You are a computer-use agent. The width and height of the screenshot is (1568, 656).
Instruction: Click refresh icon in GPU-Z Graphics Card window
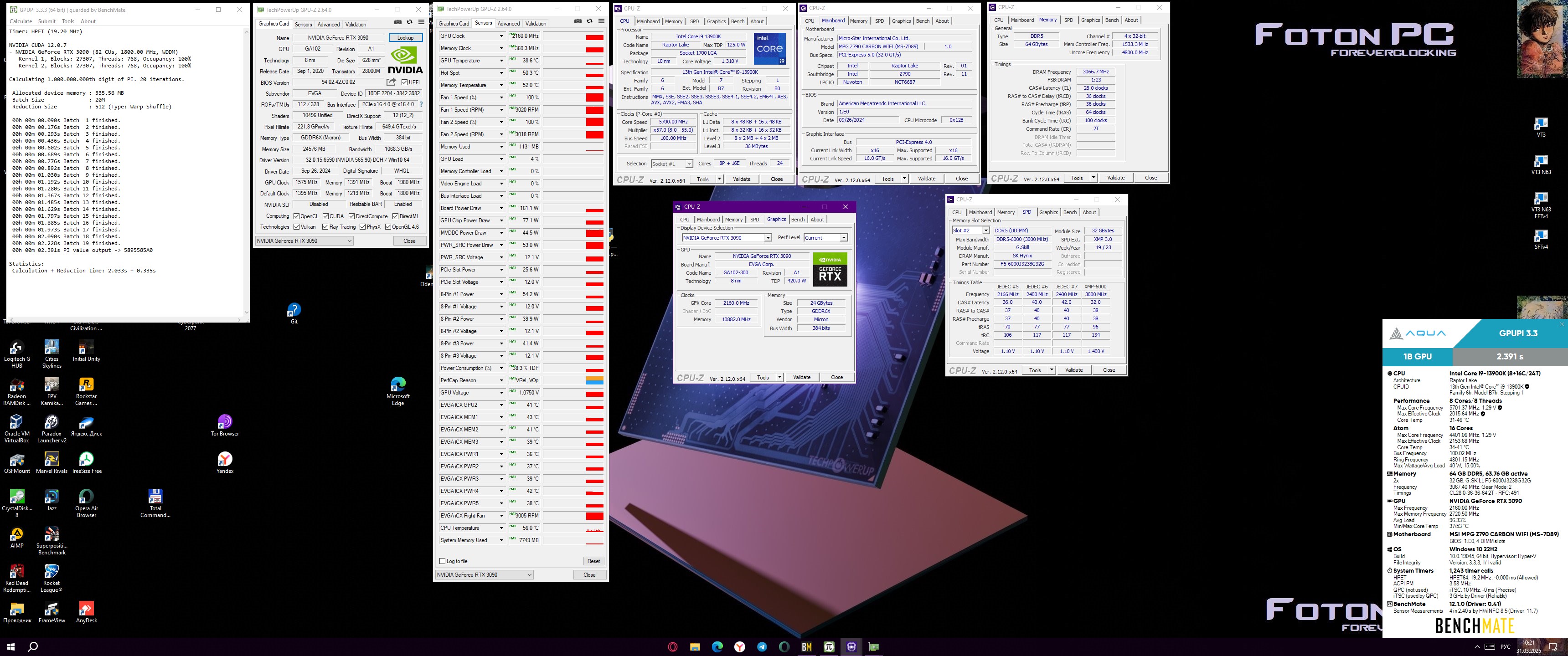pos(409,22)
